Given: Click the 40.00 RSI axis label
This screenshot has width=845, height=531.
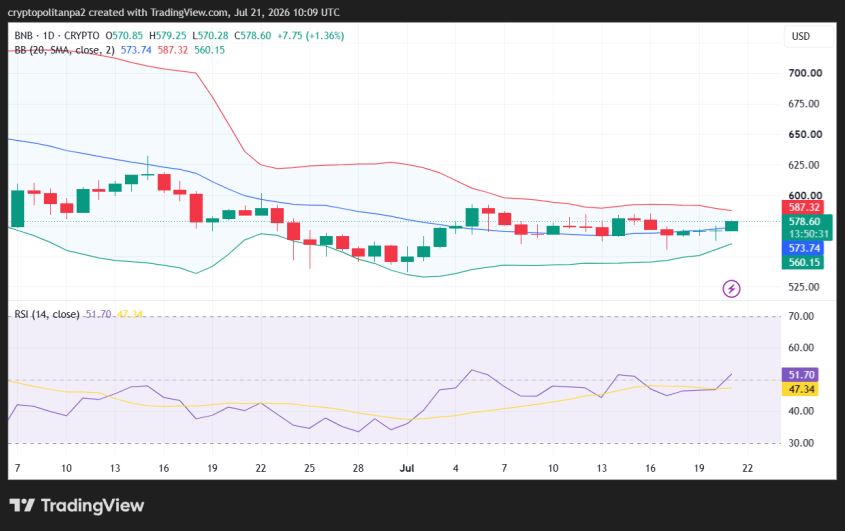Looking at the screenshot, I should point(801,411).
